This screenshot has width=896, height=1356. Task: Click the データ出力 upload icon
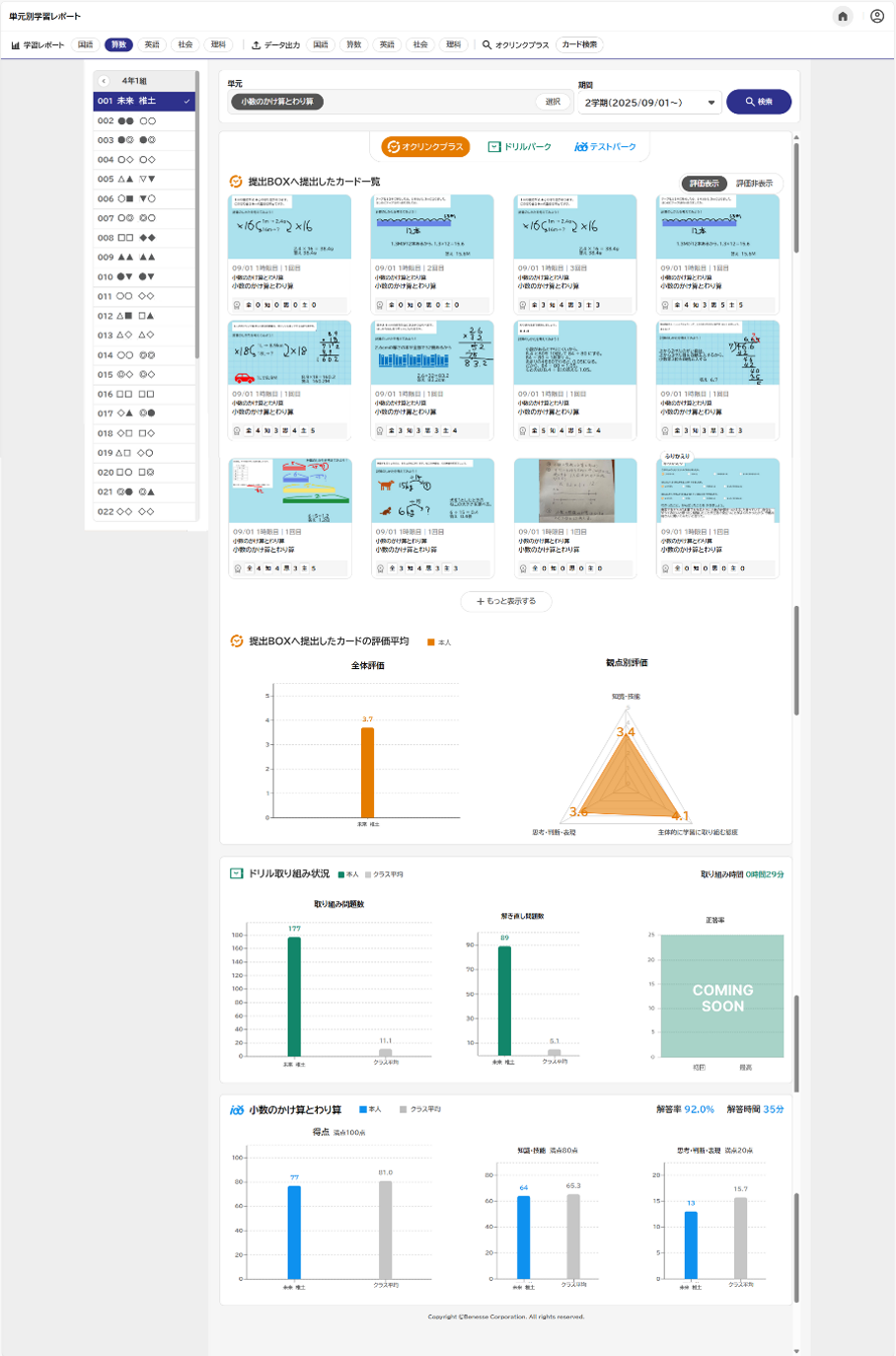257,45
